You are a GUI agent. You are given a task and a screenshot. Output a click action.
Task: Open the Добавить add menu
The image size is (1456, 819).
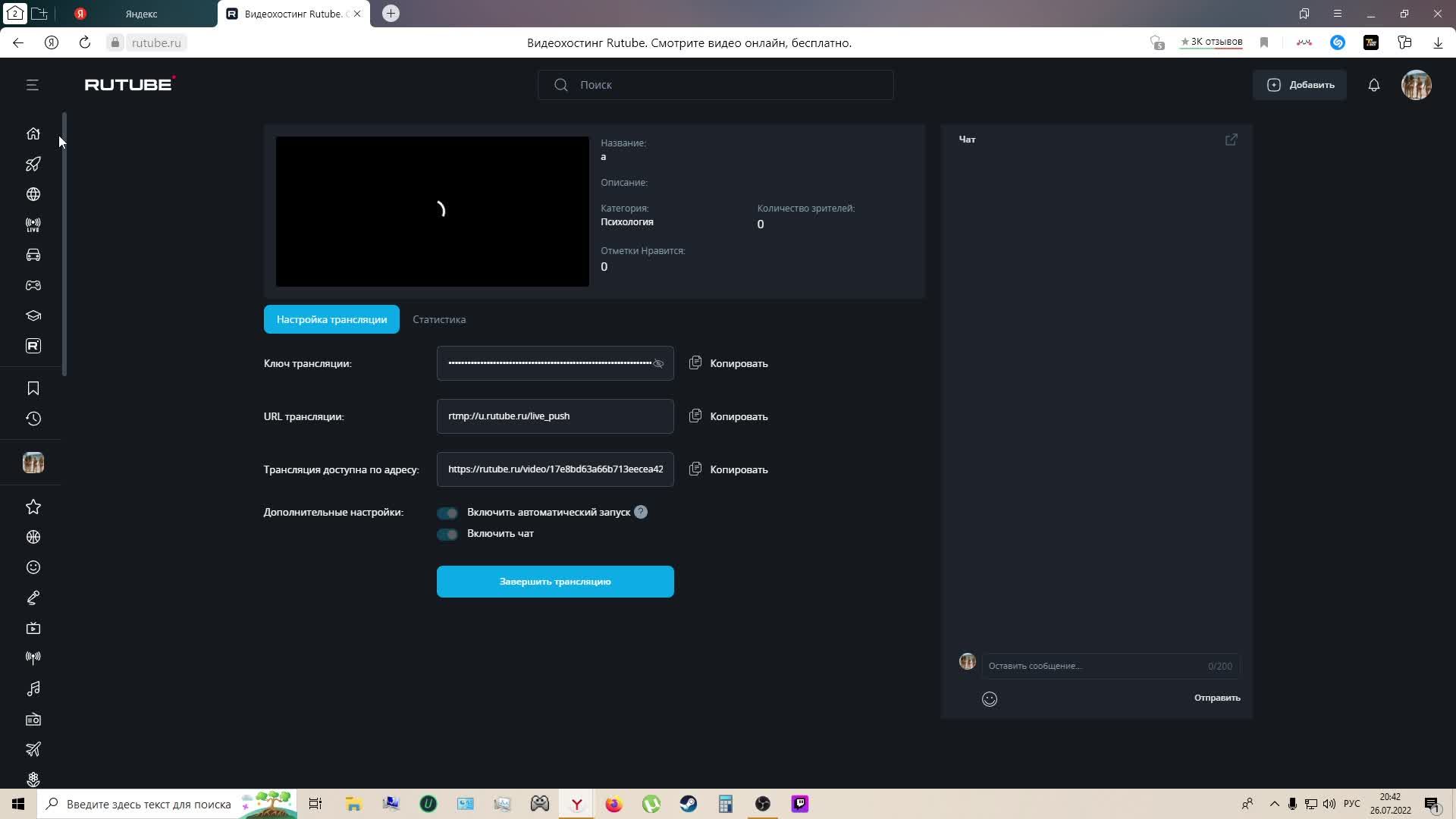pos(1300,85)
